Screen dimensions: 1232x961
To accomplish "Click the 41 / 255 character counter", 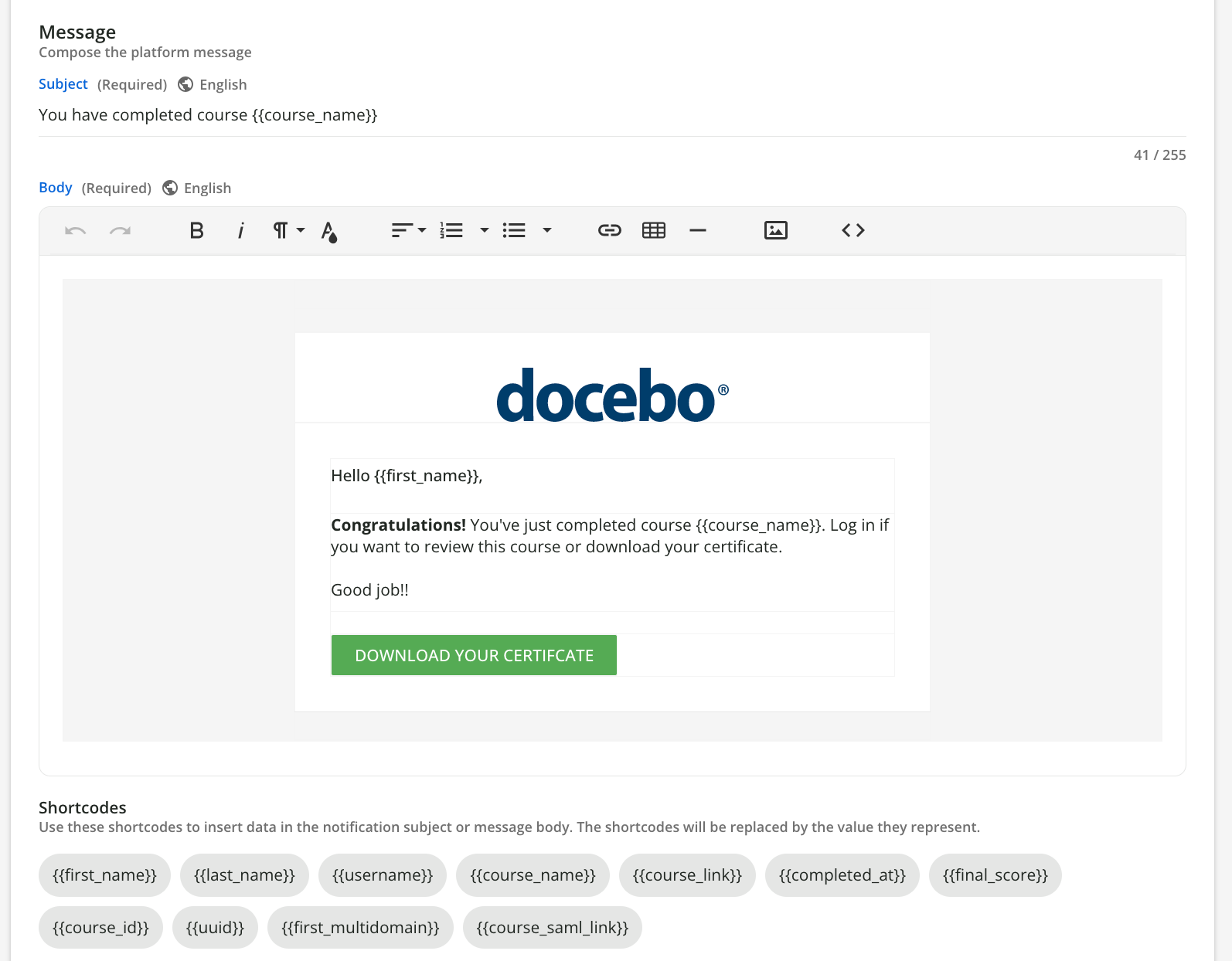I will coord(1159,155).
